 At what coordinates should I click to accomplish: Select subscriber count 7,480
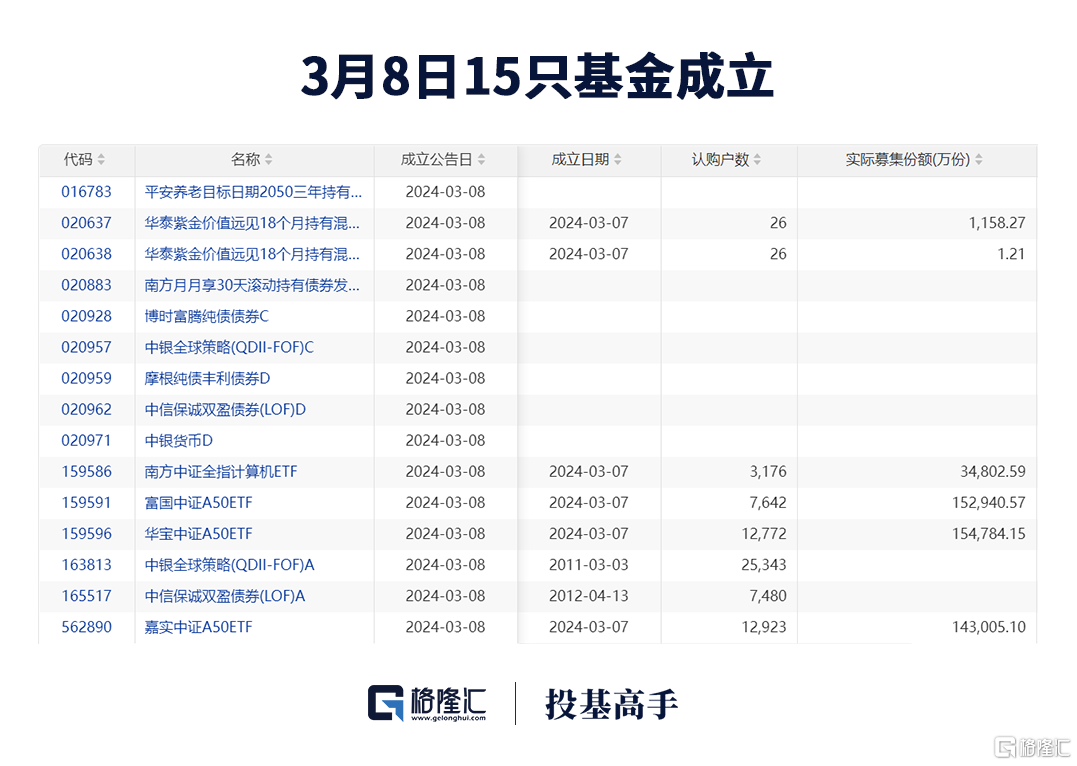pyautogui.click(x=768, y=596)
